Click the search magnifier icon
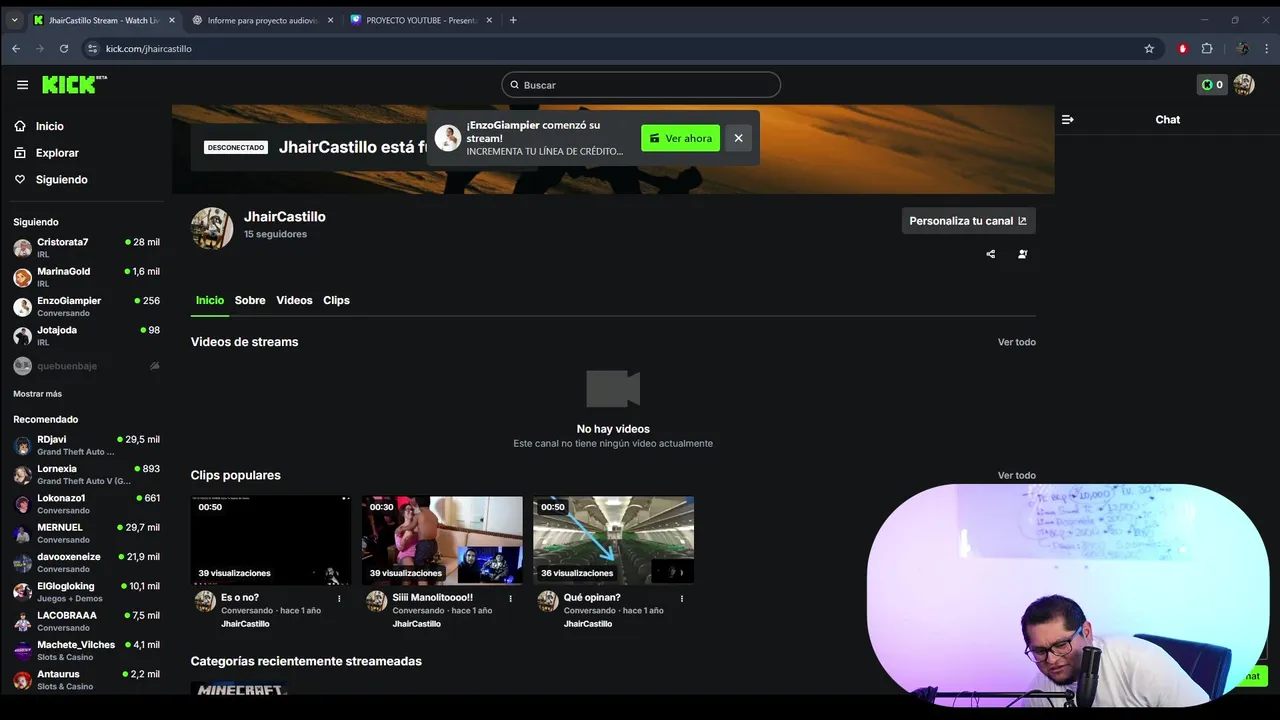 (x=515, y=85)
